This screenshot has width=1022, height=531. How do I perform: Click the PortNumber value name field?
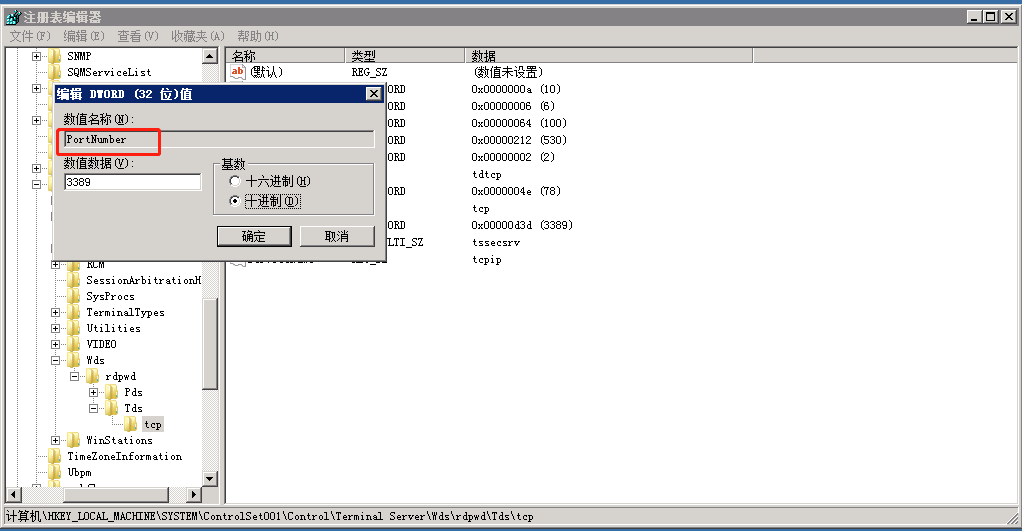[219, 139]
